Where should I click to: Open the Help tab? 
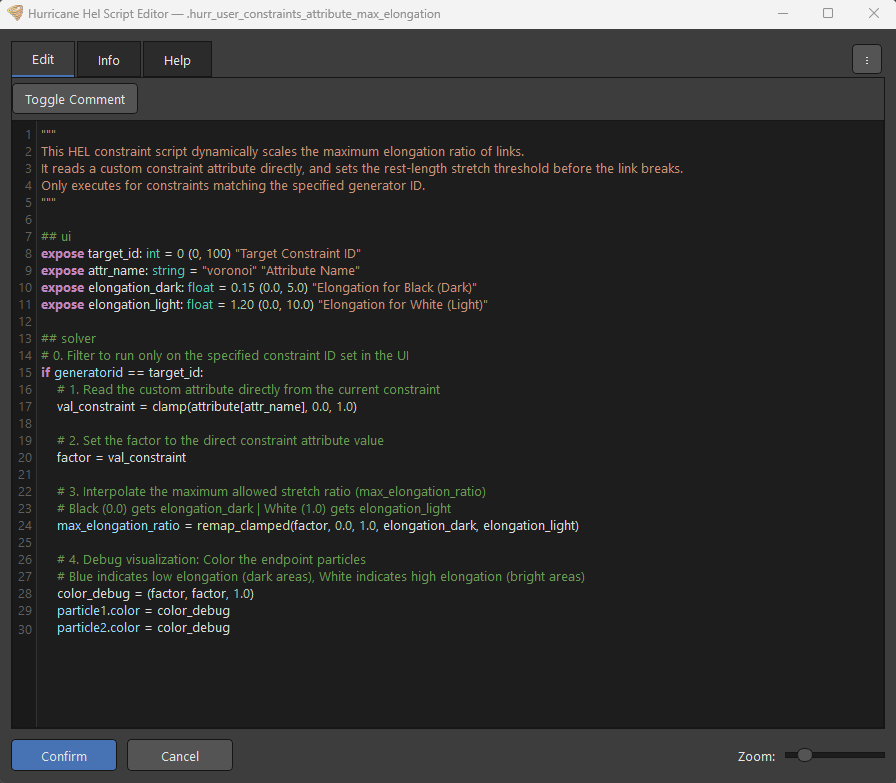click(177, 60)
